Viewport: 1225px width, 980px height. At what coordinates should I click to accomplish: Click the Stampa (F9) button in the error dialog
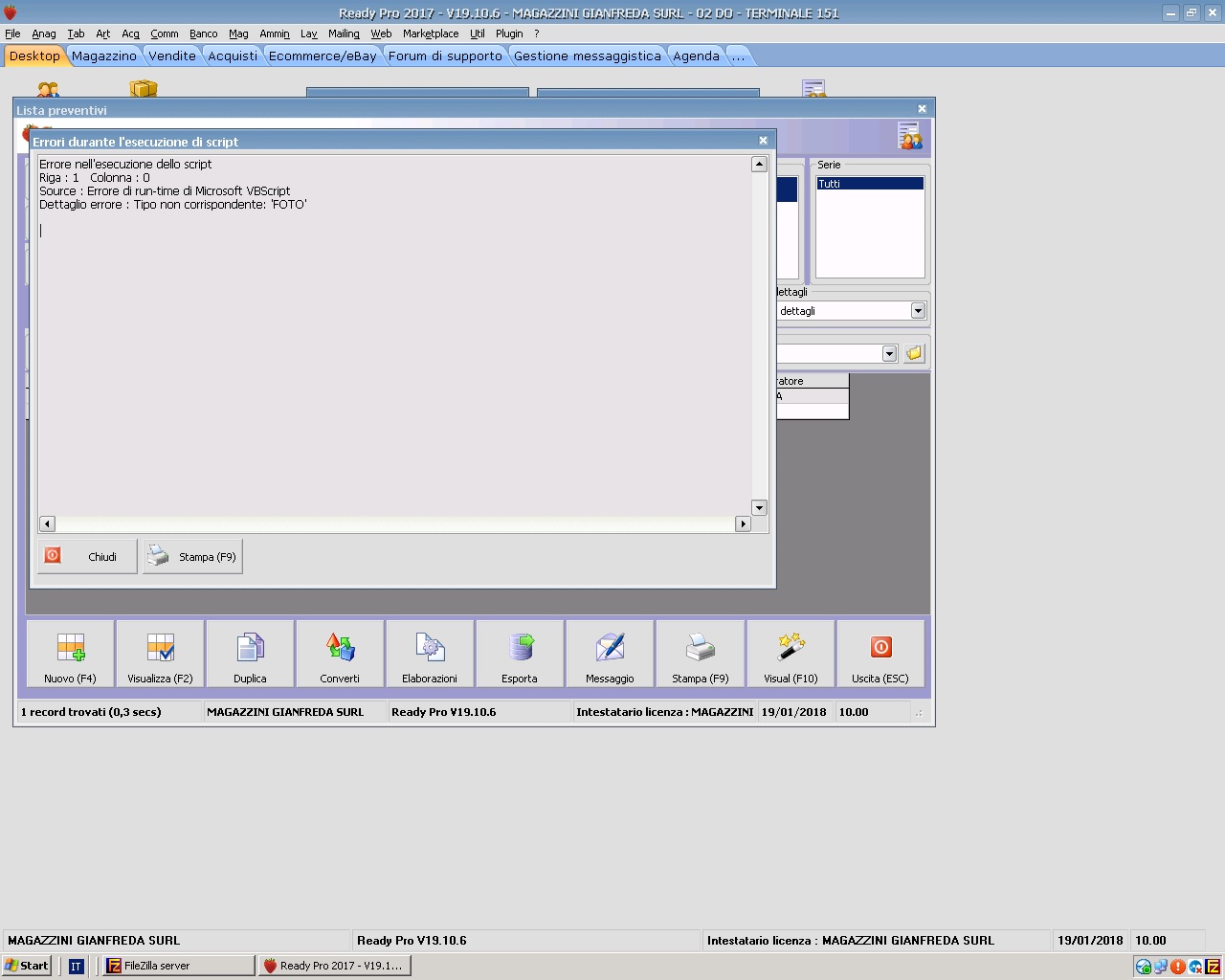coord(192,556)
